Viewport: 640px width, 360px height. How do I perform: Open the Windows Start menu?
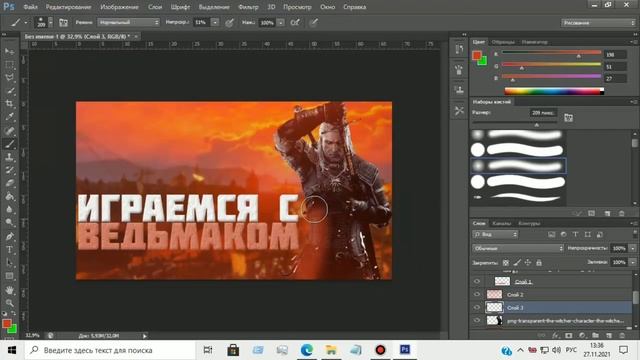point(12,350)
